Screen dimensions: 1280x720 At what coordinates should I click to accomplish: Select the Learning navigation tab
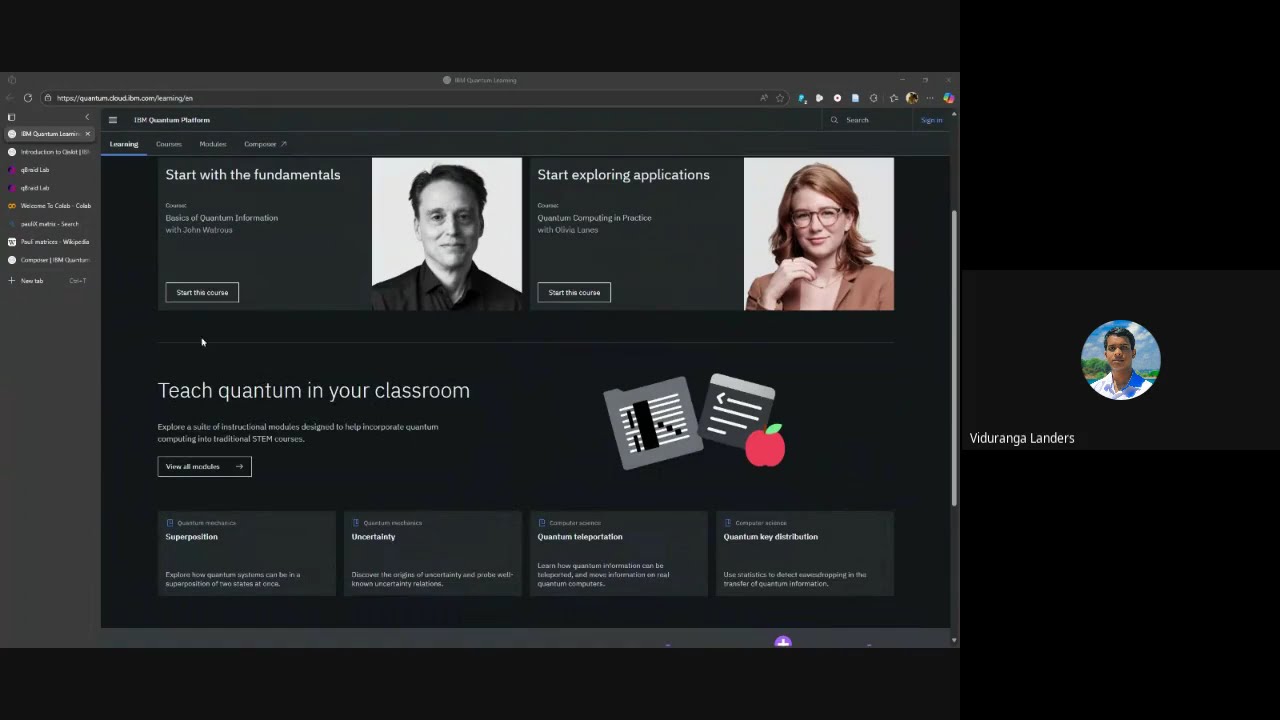[x=124, y=144]
